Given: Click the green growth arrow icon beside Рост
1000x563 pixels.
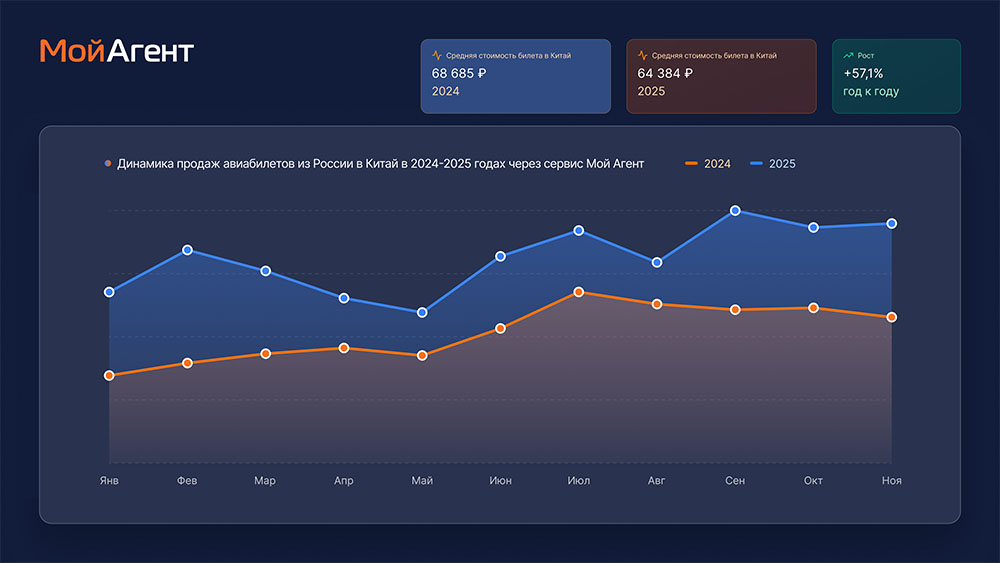Looking at the screenshot, I should click(x=848, y=56).
